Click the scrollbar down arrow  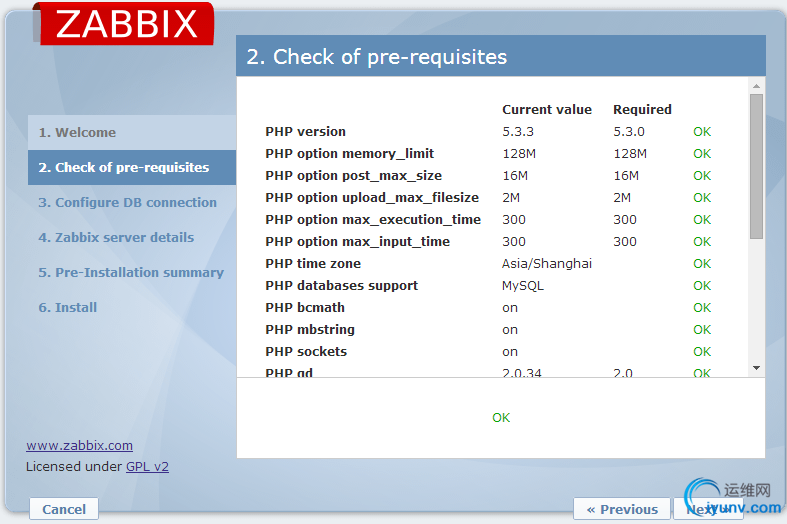click(756, 368)
